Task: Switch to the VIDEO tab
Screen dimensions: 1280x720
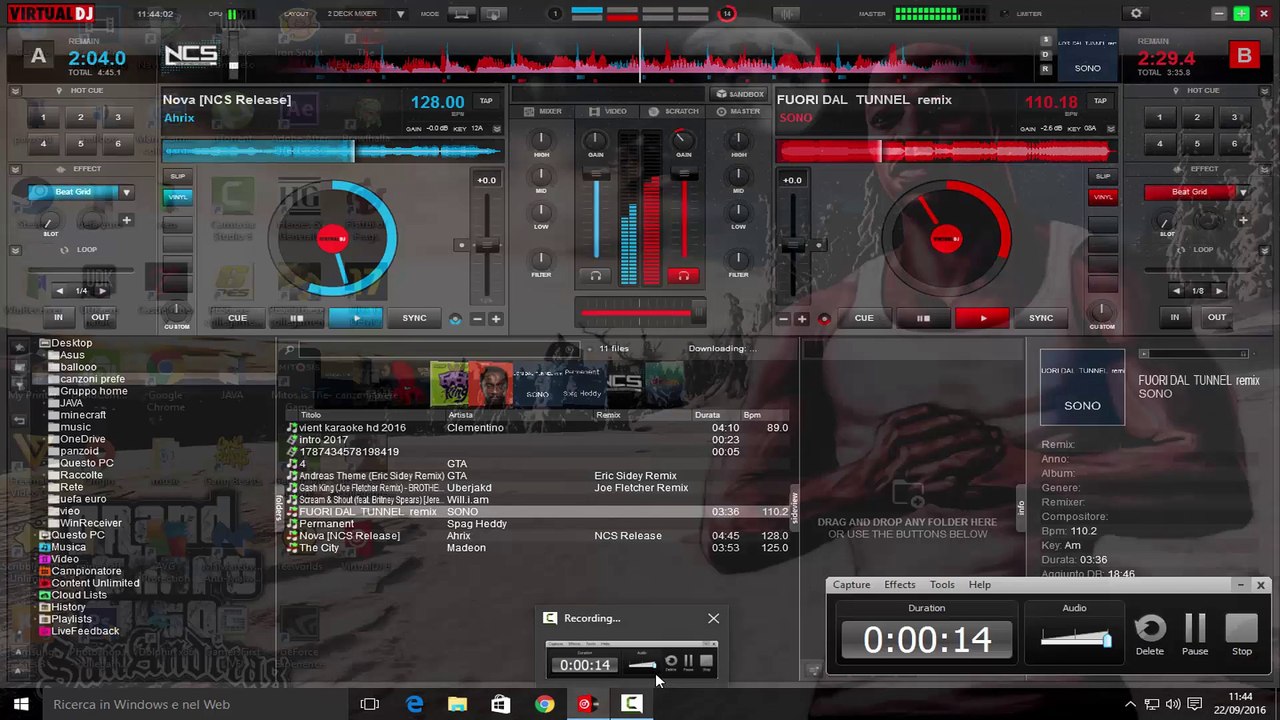Action: [609, 111]
